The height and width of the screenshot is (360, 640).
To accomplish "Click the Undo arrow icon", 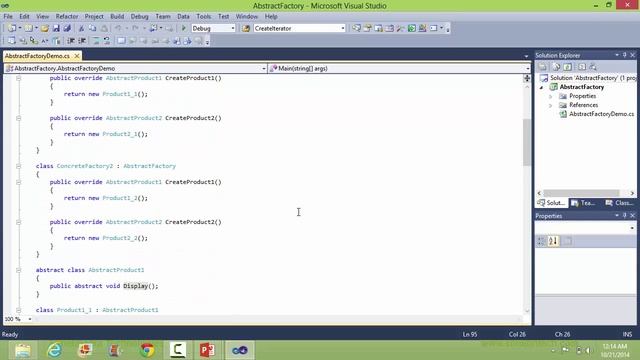I will pyautogui.click(x=118, y=28).
